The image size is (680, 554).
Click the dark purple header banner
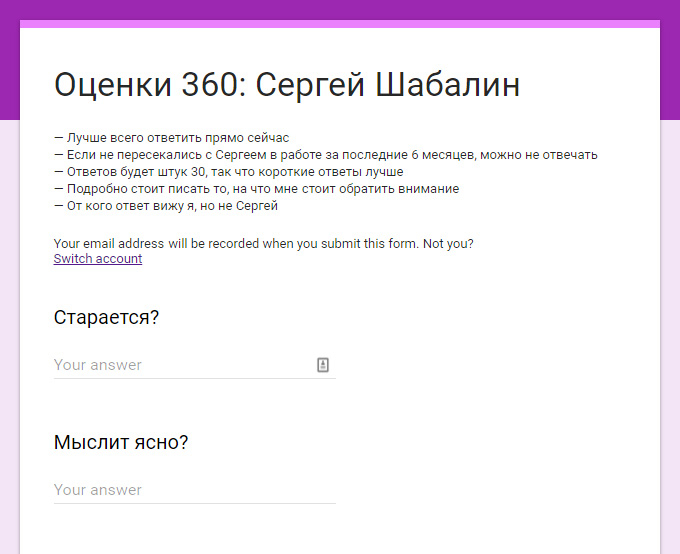click(x=340, y=10)
